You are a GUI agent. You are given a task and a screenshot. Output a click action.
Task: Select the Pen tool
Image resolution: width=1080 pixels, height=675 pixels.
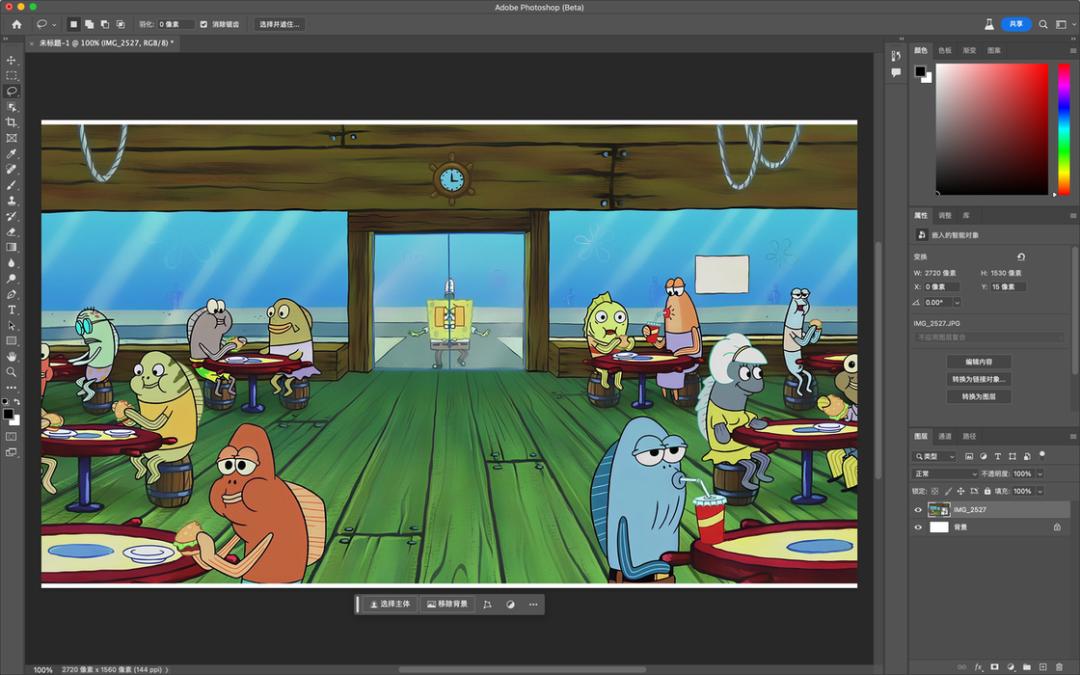click(x=12, y=294)
